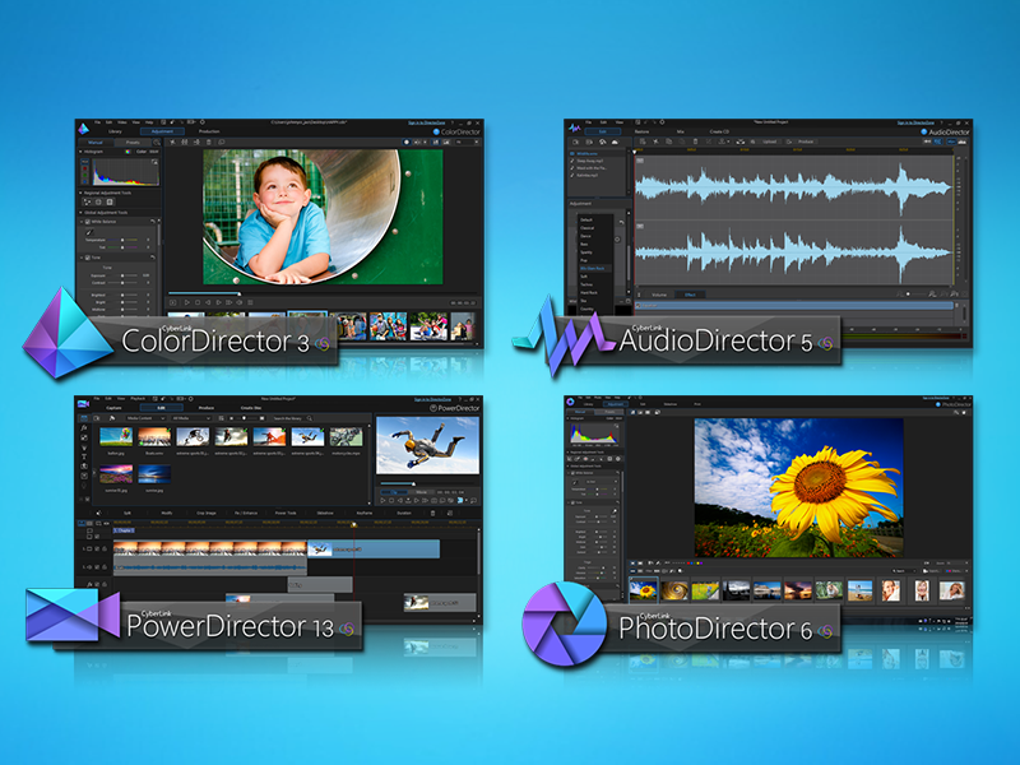Open Produce tab in PowerDirector

click(206, 408)
